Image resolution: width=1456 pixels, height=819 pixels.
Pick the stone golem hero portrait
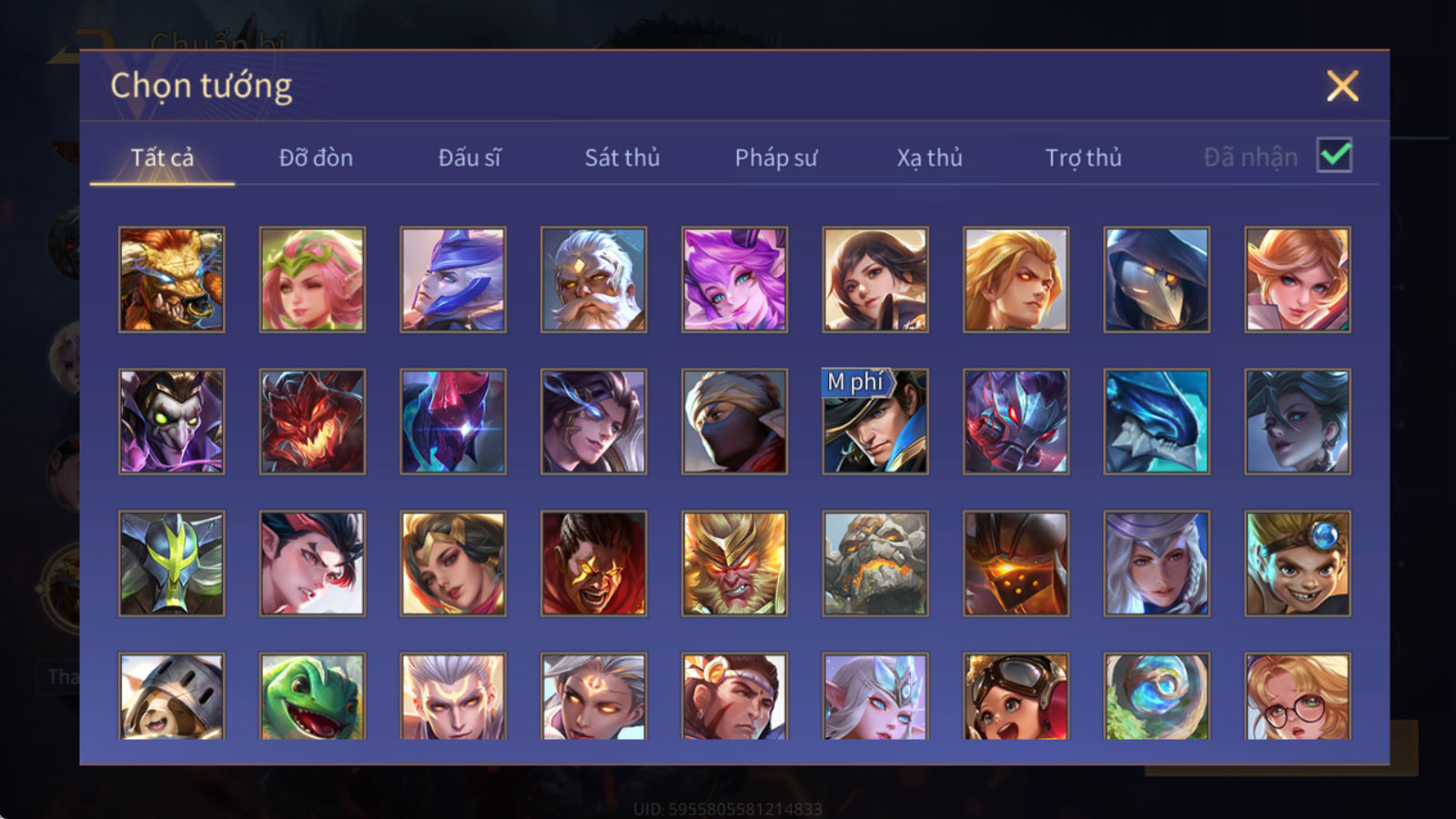[x=875, y=563]
